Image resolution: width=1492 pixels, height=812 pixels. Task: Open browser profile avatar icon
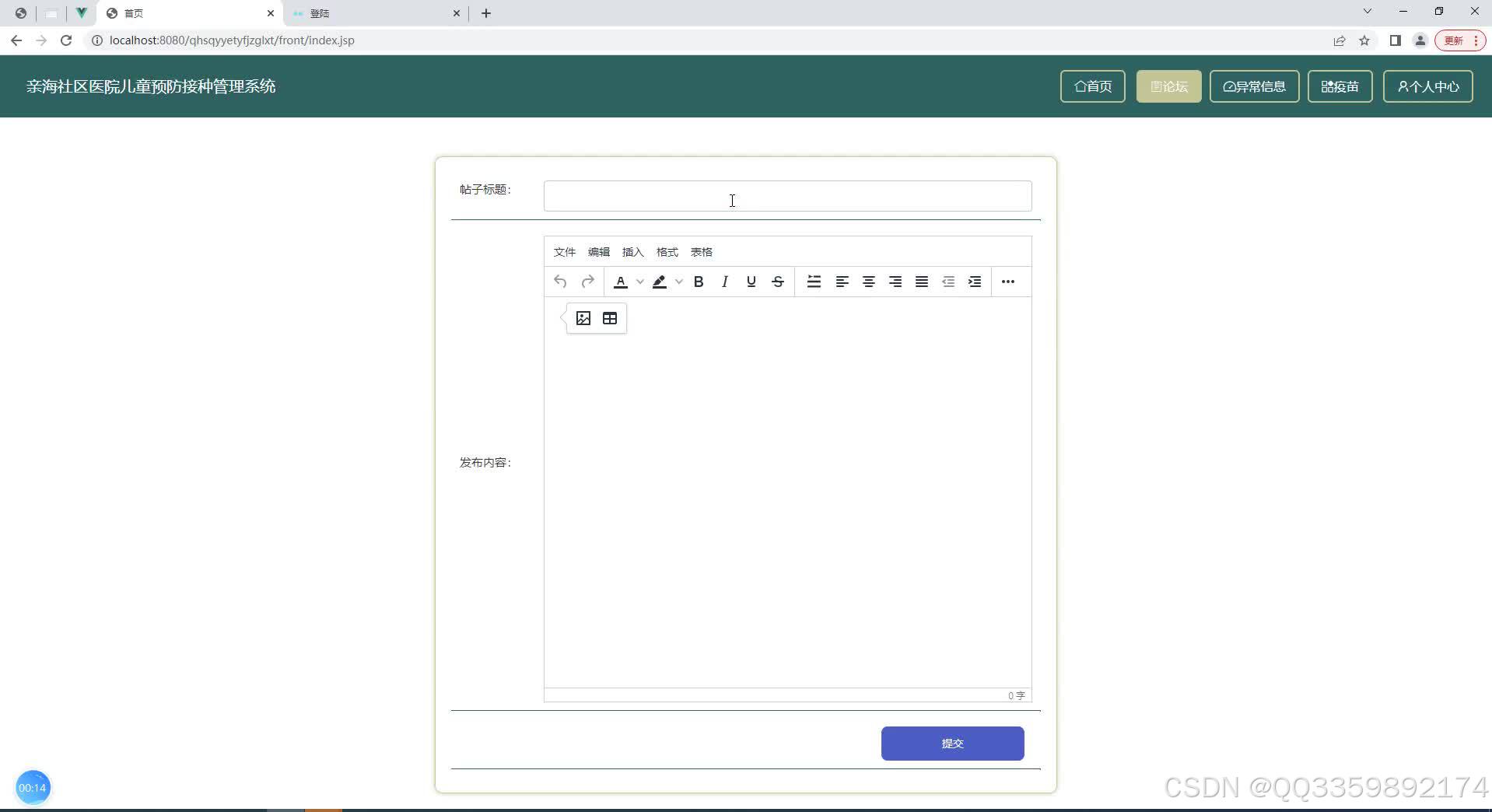coord(1420,40)
